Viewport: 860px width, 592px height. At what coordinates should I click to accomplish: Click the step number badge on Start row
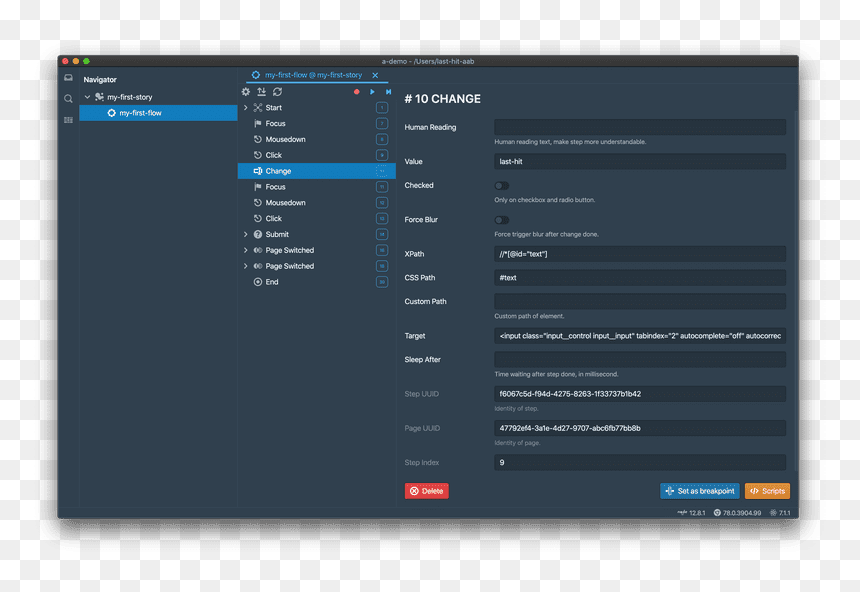pos(382,108)
